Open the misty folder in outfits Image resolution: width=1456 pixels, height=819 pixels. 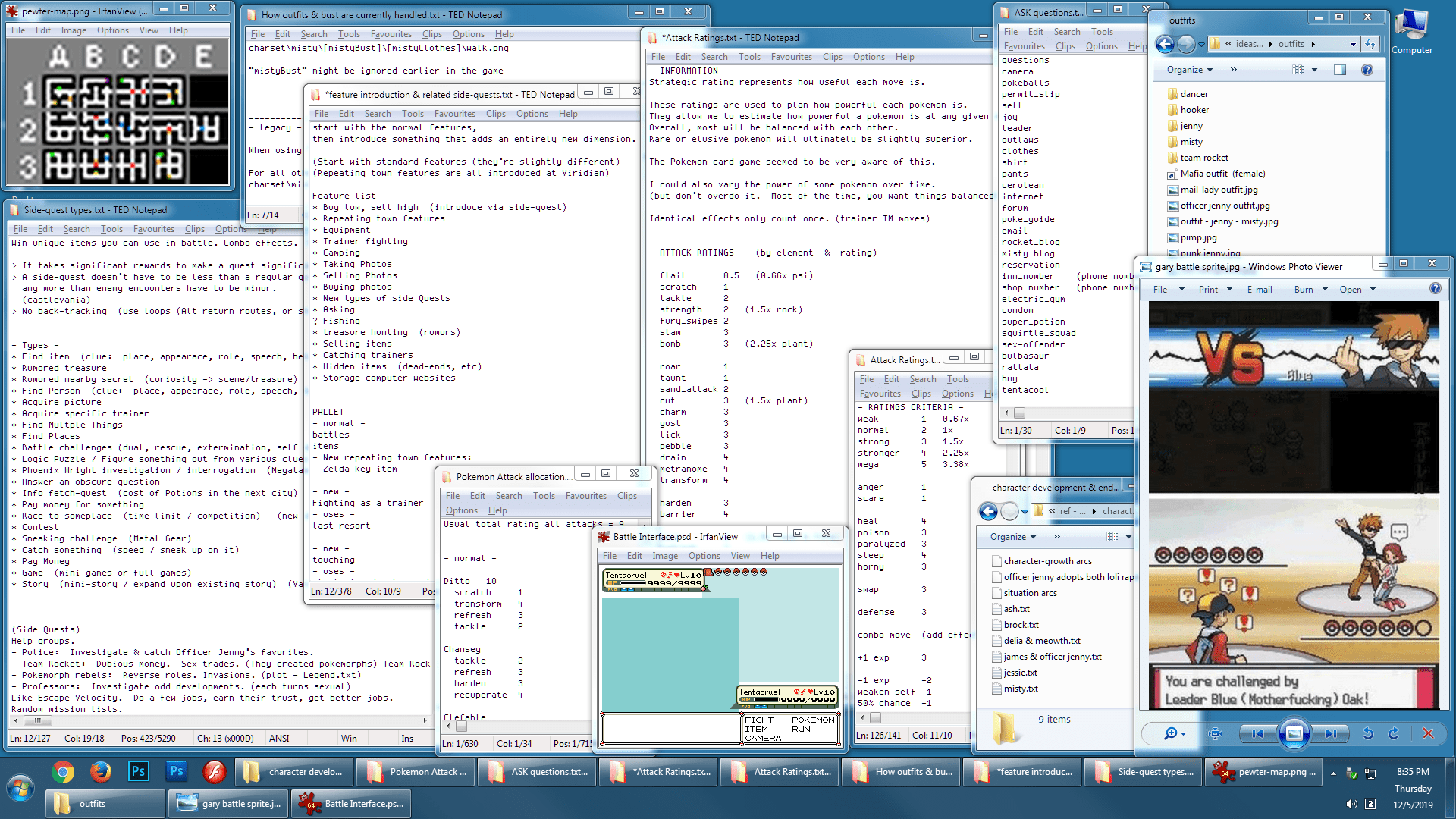click(x=1191, y=142)
